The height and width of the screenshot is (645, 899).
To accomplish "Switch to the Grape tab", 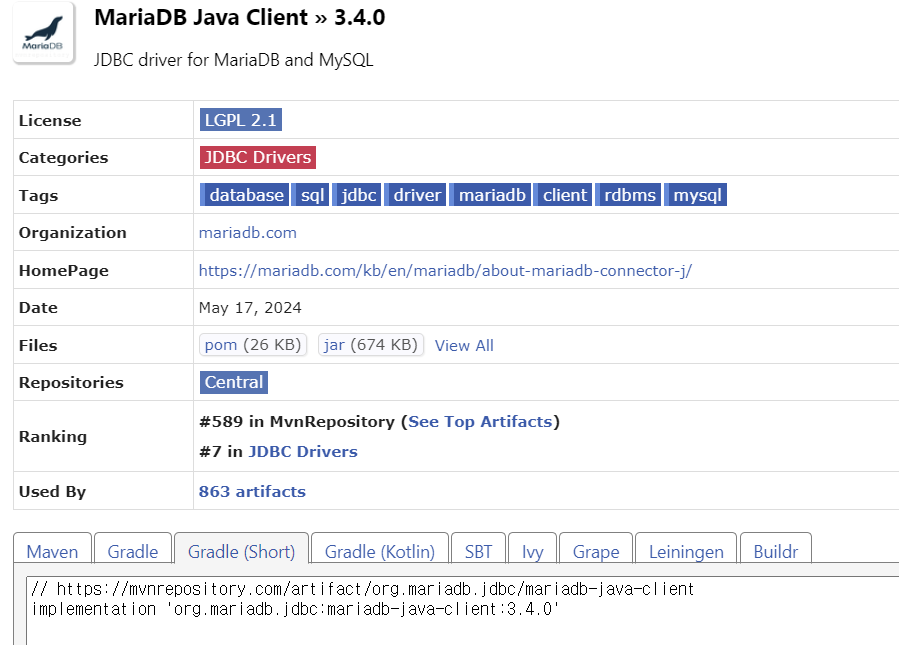I will point(596,549).
